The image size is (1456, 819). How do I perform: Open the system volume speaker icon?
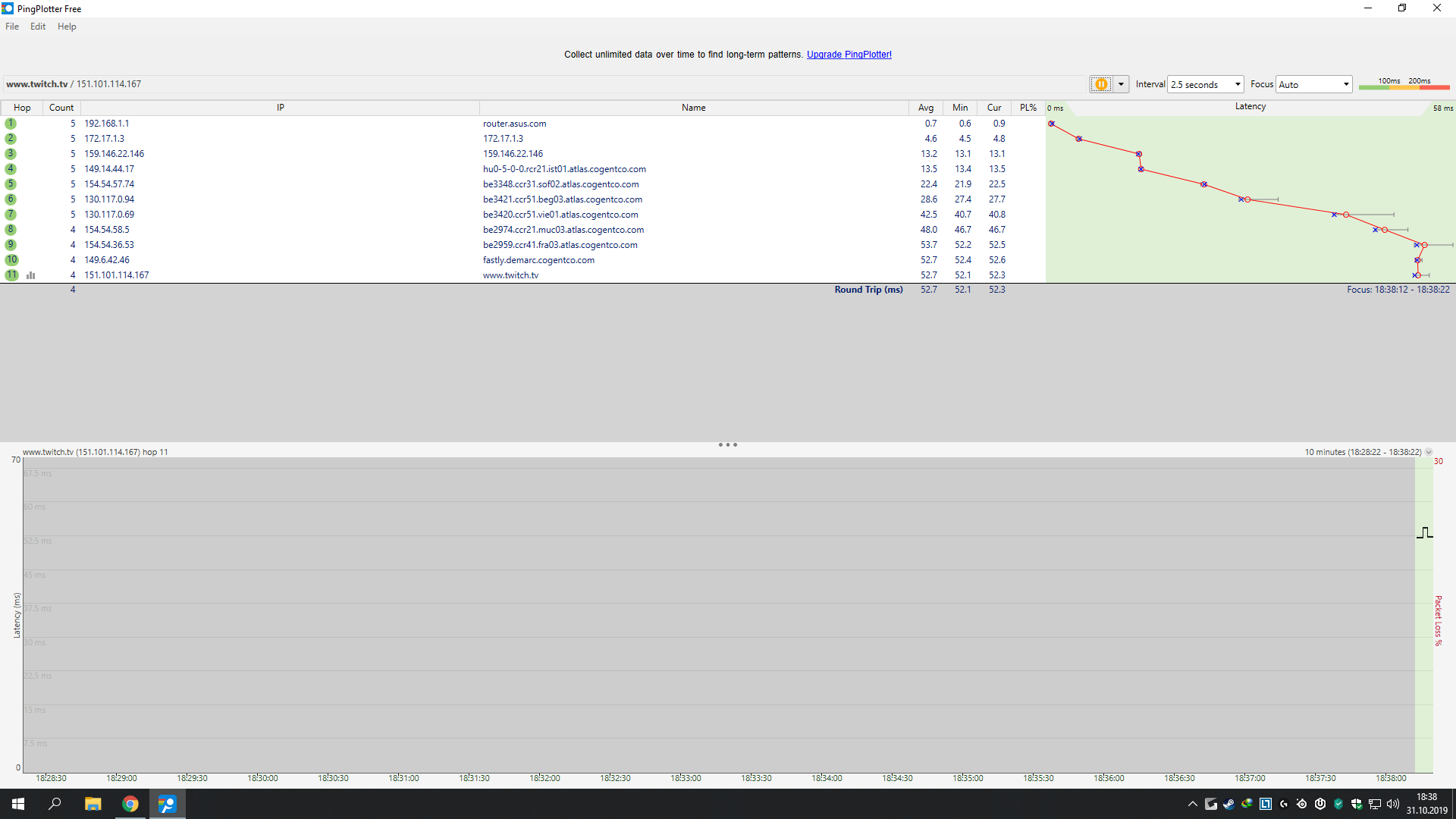tap(1392, 804)
